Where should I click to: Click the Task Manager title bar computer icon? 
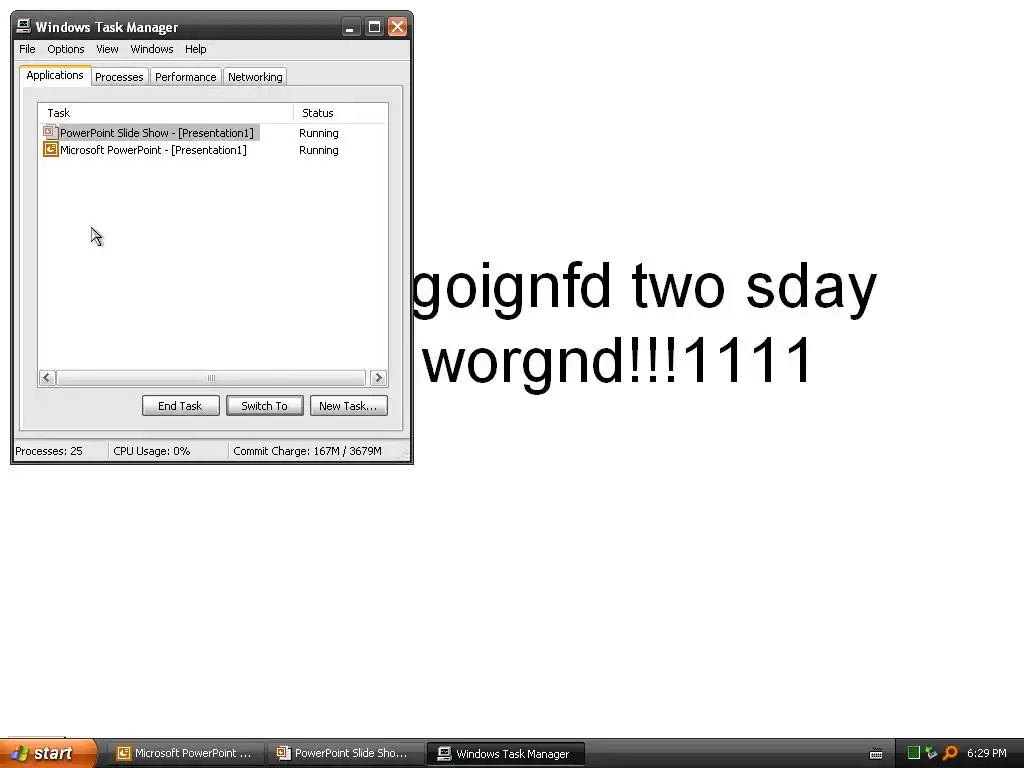pos(24,26)
